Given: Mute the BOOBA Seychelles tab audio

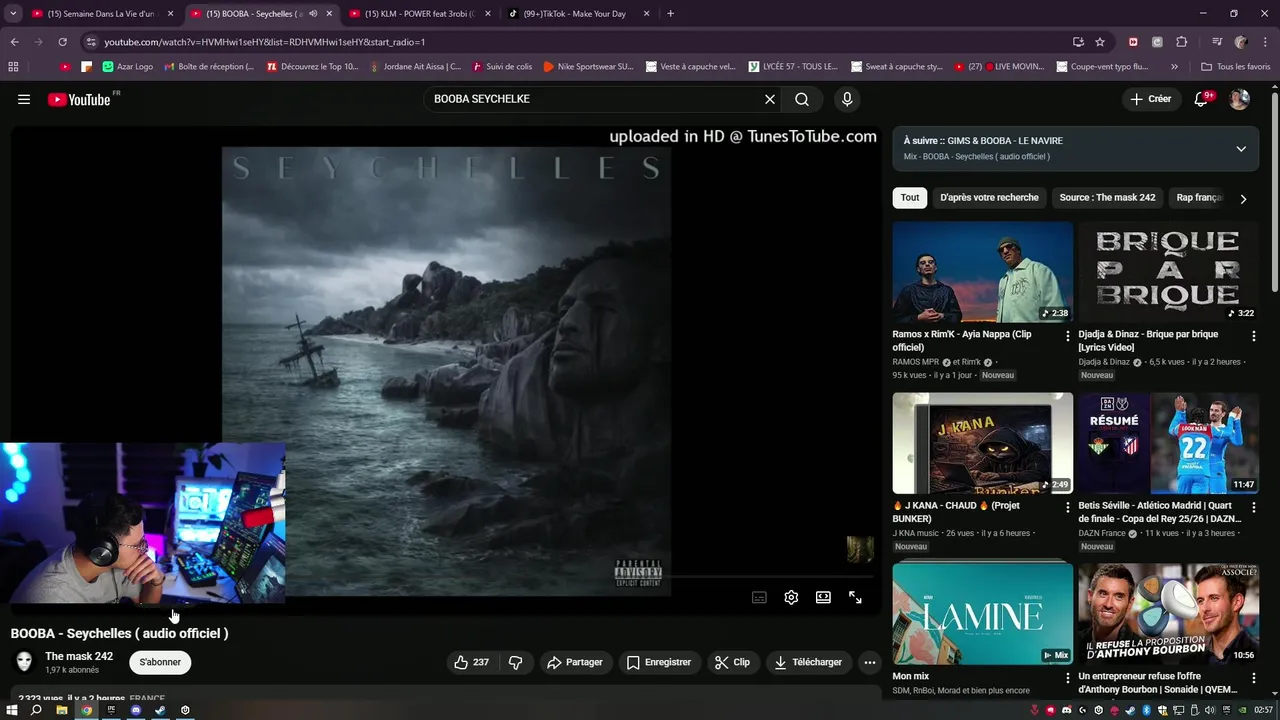Looking at the screenshot, I should click(313, 14).
